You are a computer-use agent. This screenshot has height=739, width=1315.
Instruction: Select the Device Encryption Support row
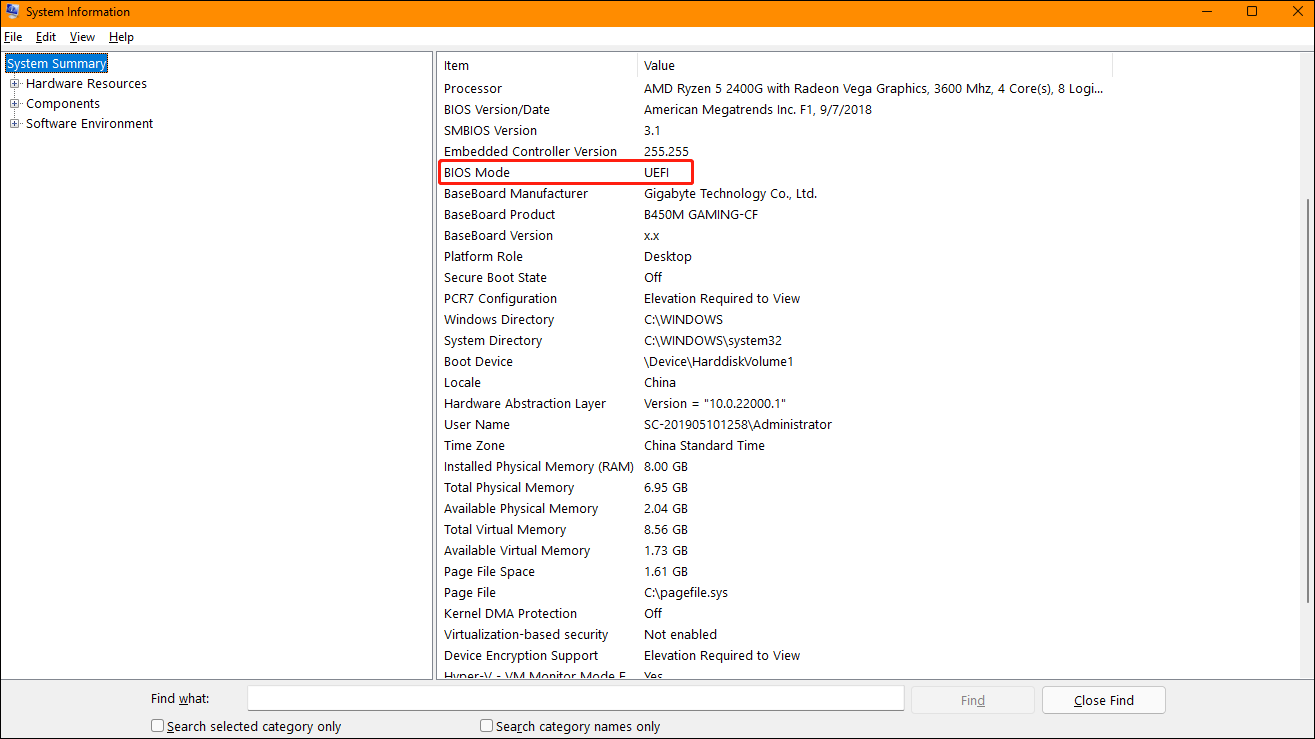click(775, 656)
